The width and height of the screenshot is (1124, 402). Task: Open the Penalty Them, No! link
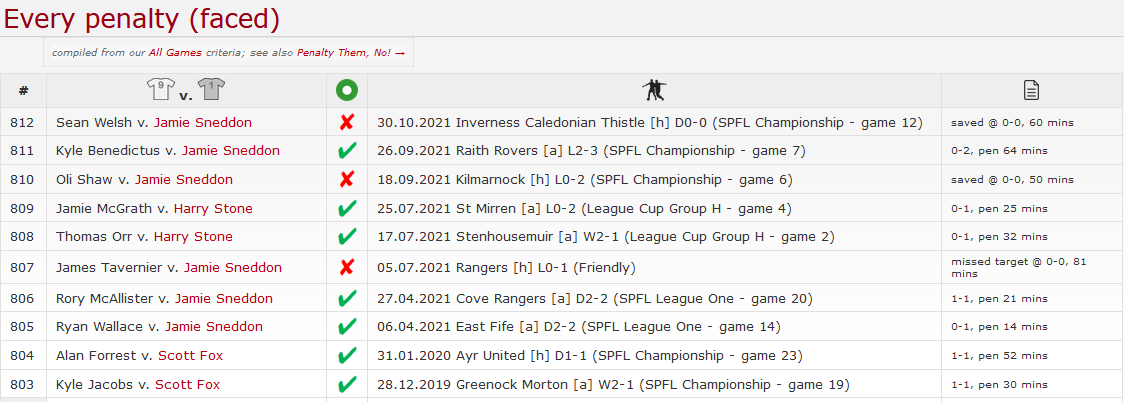(x=351, y=53)
